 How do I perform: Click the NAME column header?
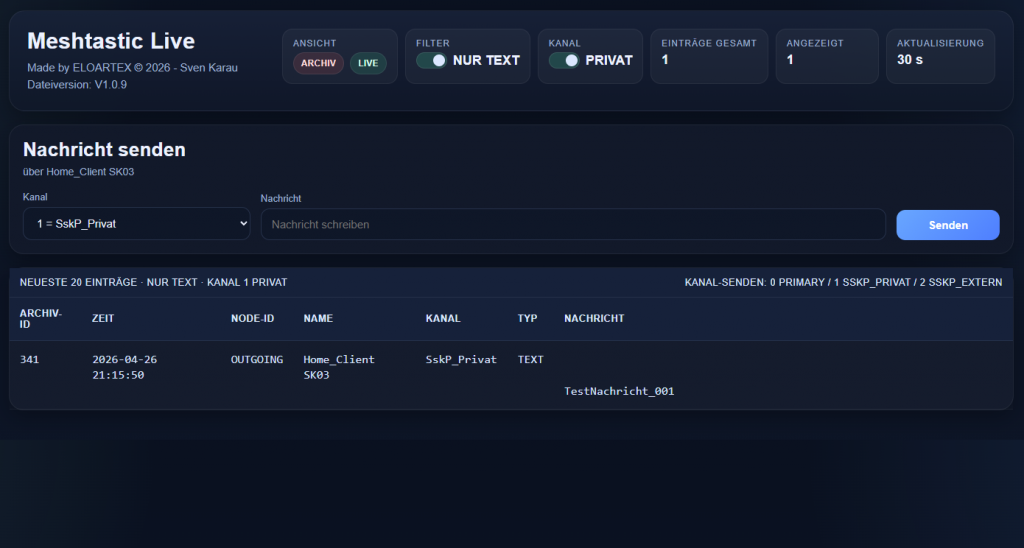pos(318,318)
